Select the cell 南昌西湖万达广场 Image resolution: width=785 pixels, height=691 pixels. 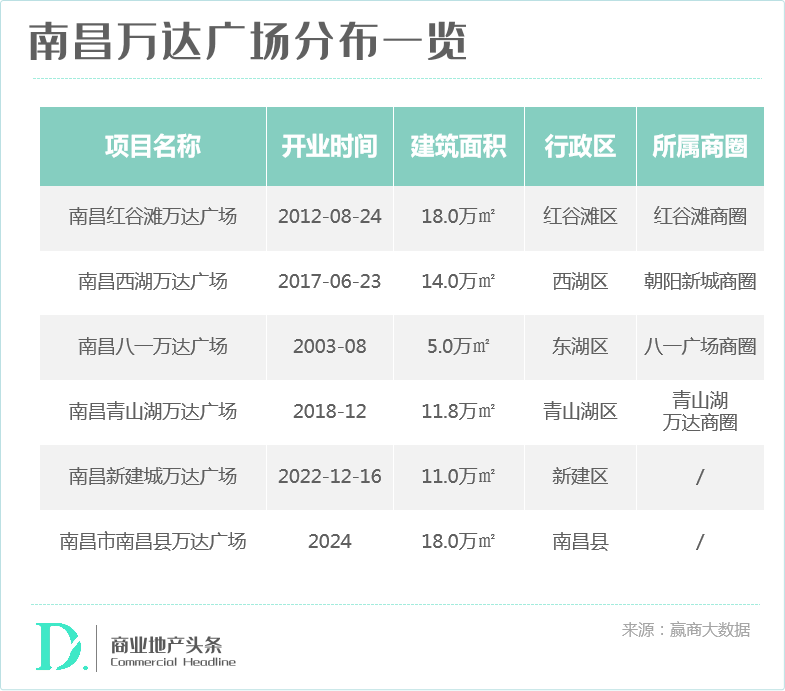(x=153, y=281)
